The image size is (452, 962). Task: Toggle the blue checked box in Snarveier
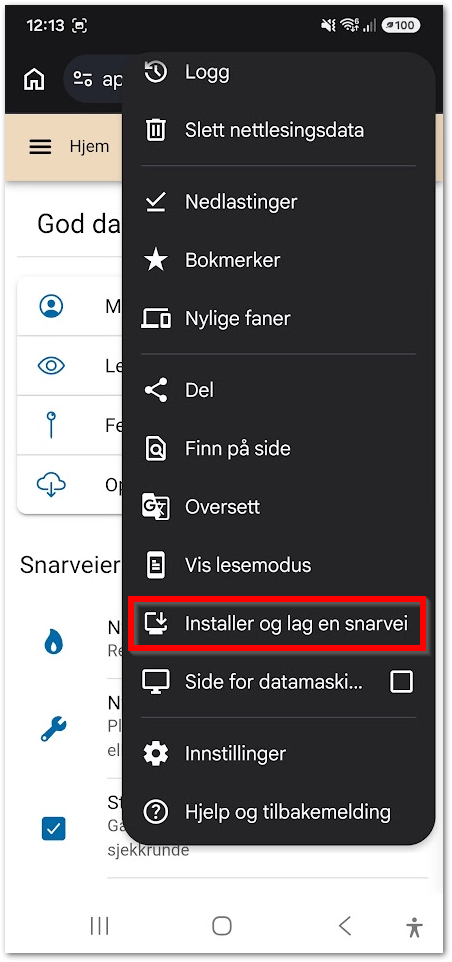click(x=53, y=829)
